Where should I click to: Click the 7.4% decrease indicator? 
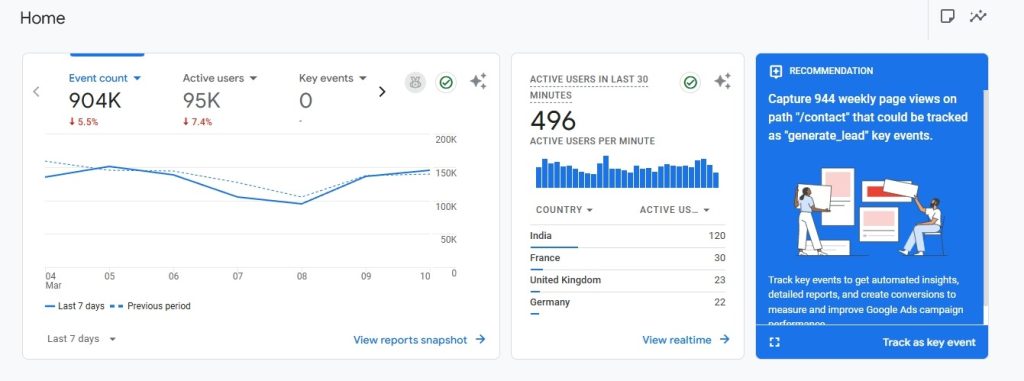pos(197,122)
